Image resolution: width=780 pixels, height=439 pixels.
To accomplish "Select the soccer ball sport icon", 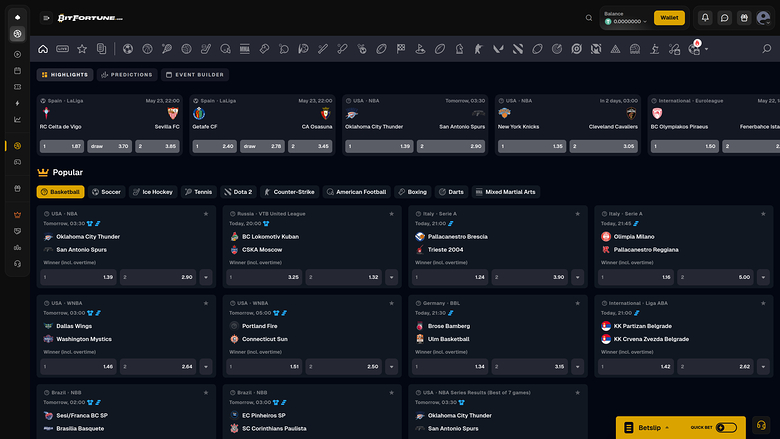I will pyautogui.click(x=128, y=49).
